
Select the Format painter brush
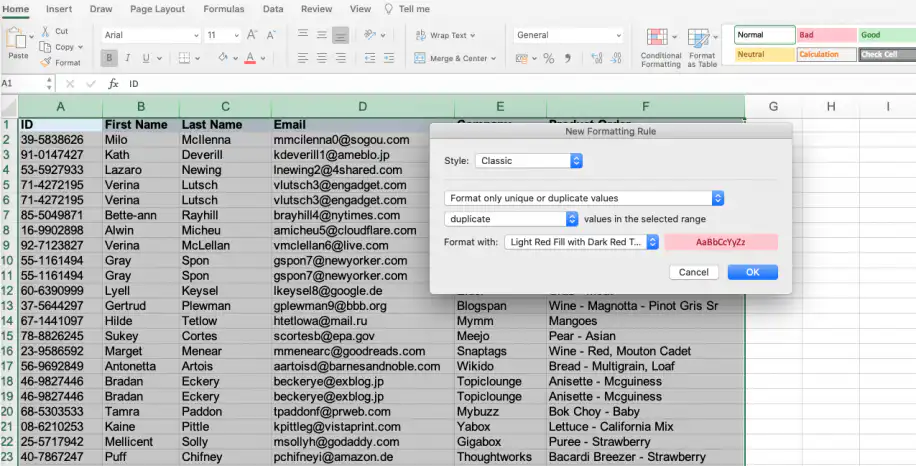[x=46, y=62]
